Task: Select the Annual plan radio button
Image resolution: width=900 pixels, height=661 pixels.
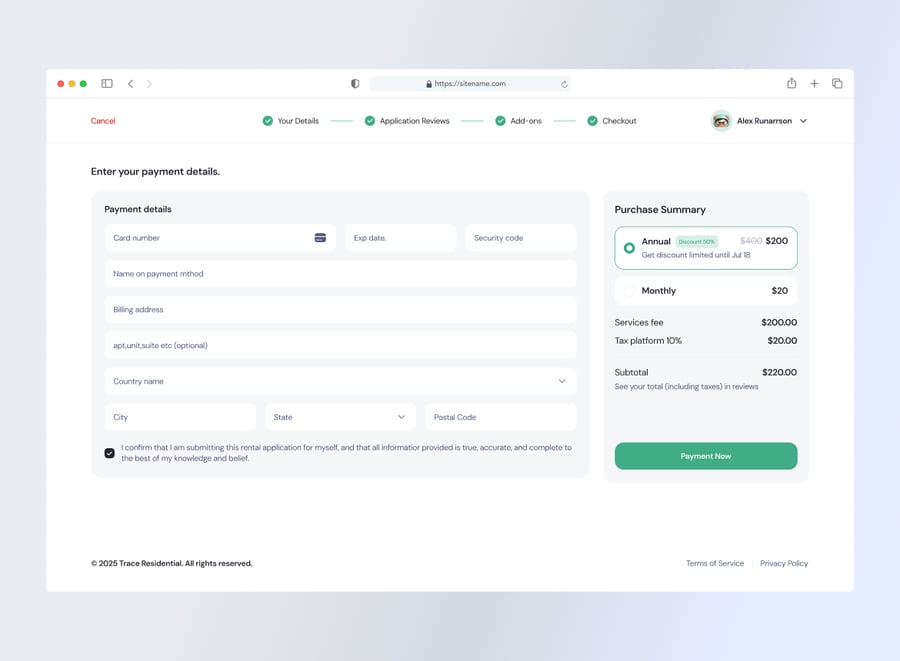Action: coord(629,248)
